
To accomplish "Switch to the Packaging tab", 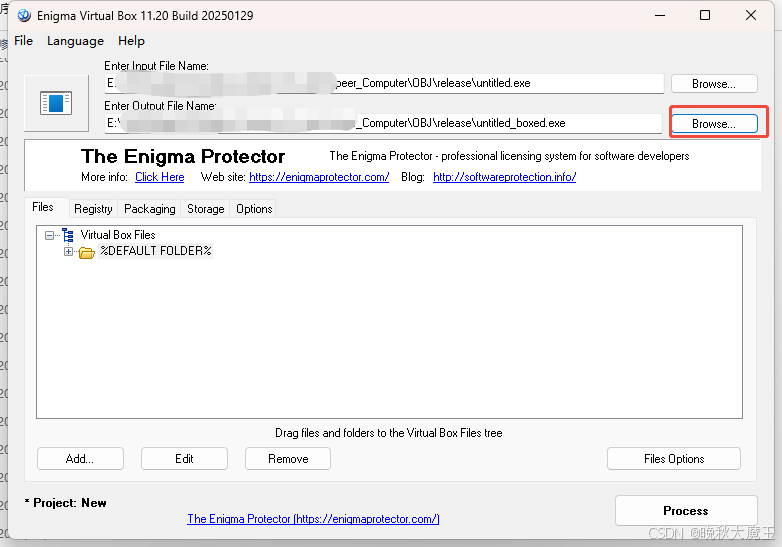I will 150,209.
